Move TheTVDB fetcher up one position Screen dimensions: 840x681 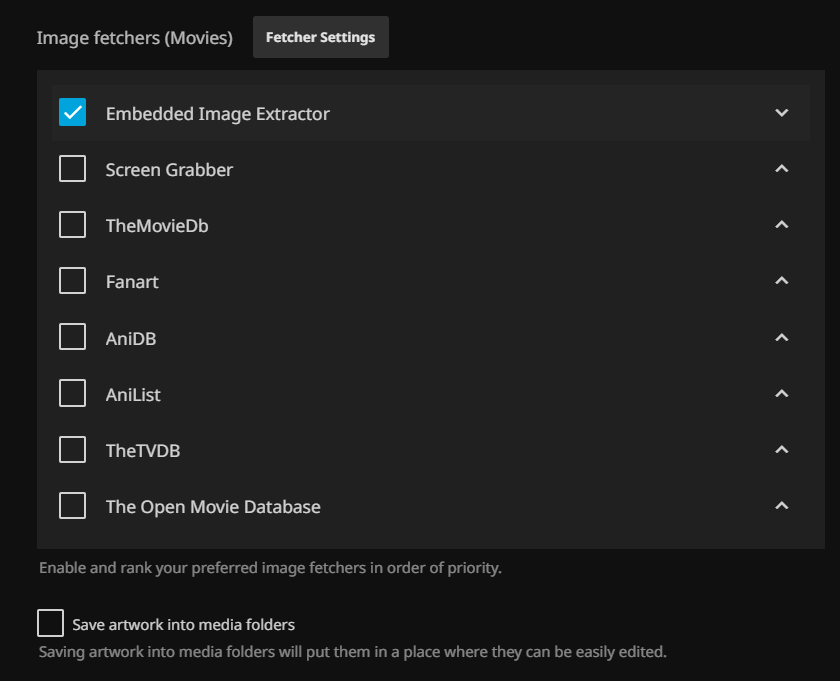(x=782, y=450)
